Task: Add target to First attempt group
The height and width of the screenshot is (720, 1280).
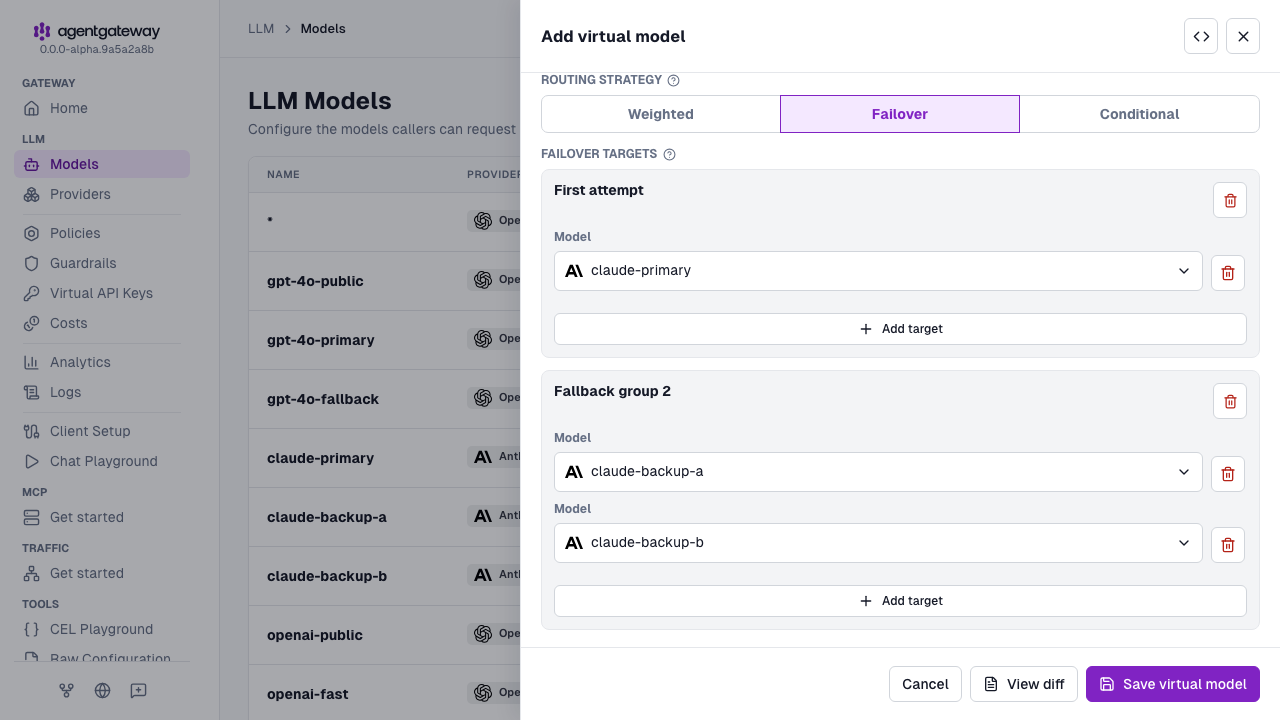Action: click(x=900, y=329)
